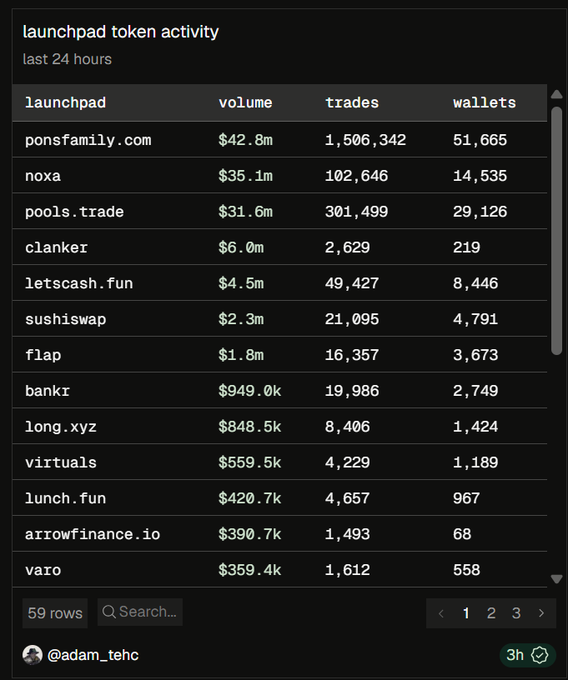Click the varo launchpad name
568x680 pixels.
[43, 570]
